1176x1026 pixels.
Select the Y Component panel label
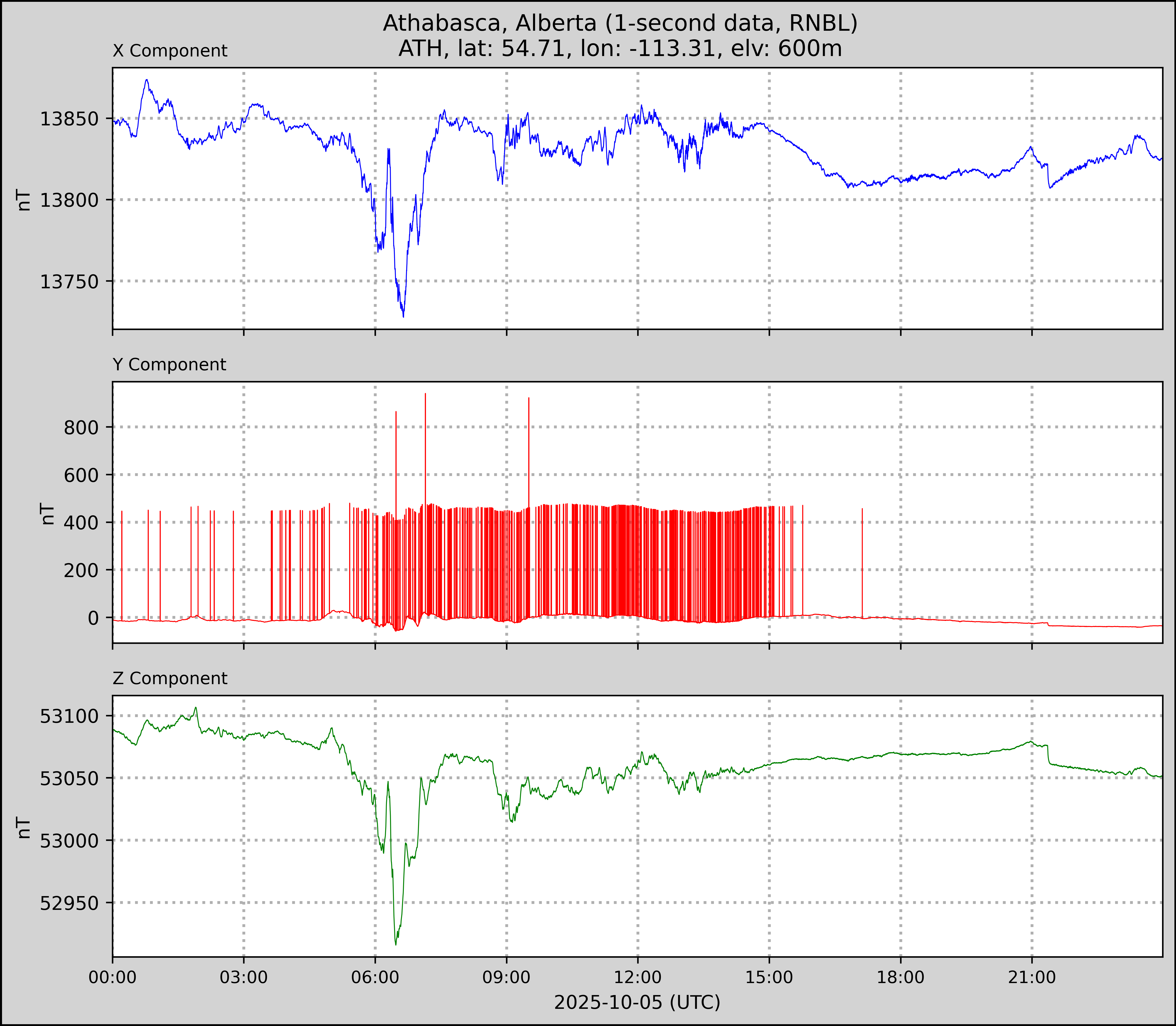[169, 365]
